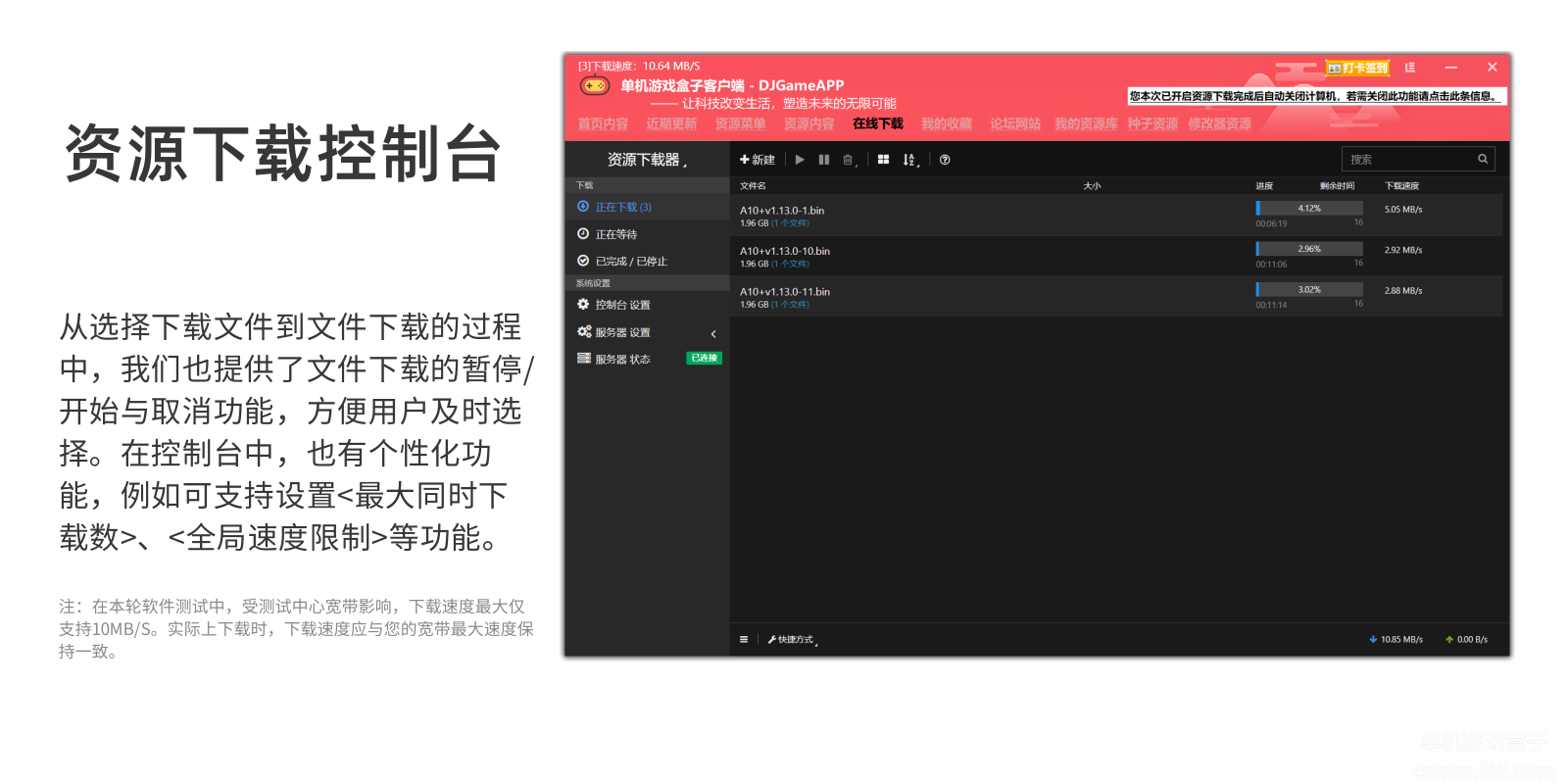1568x784 pixels.
Task: Click the 大小 column header
Action: pyautogui.click(x=1092, y=186)
